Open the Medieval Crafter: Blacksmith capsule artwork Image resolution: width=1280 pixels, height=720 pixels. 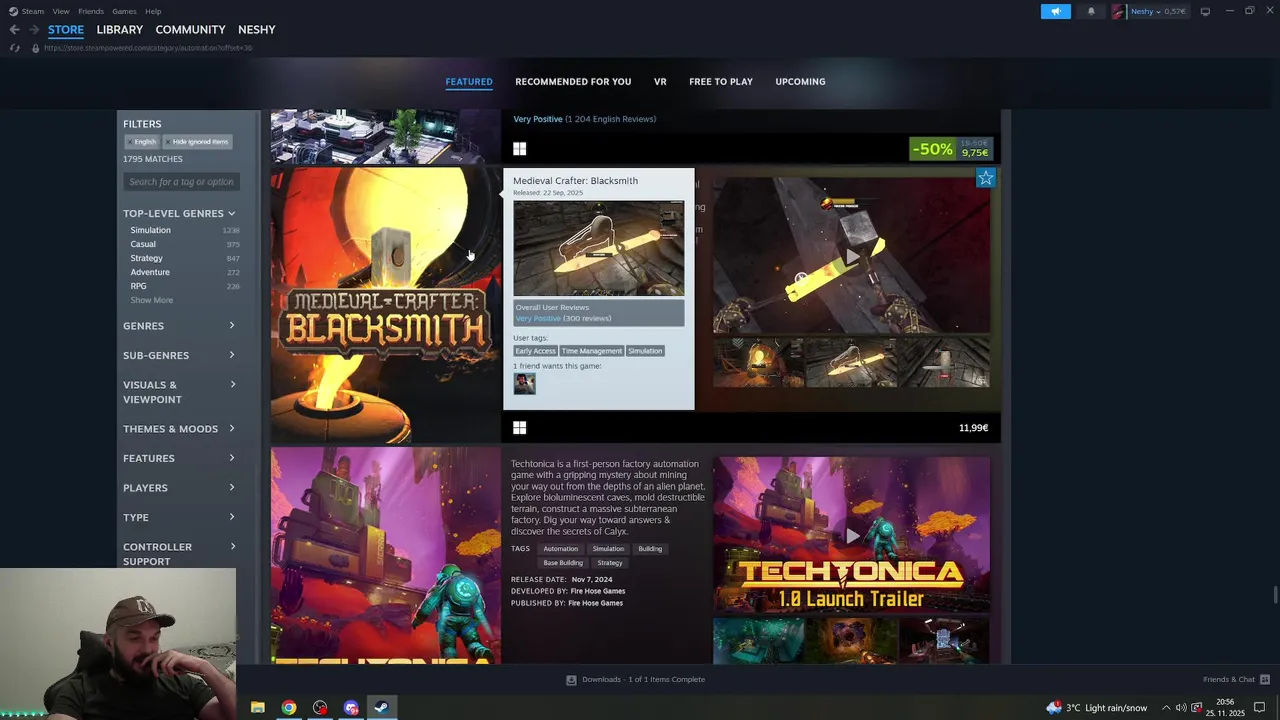click(385, 305)
